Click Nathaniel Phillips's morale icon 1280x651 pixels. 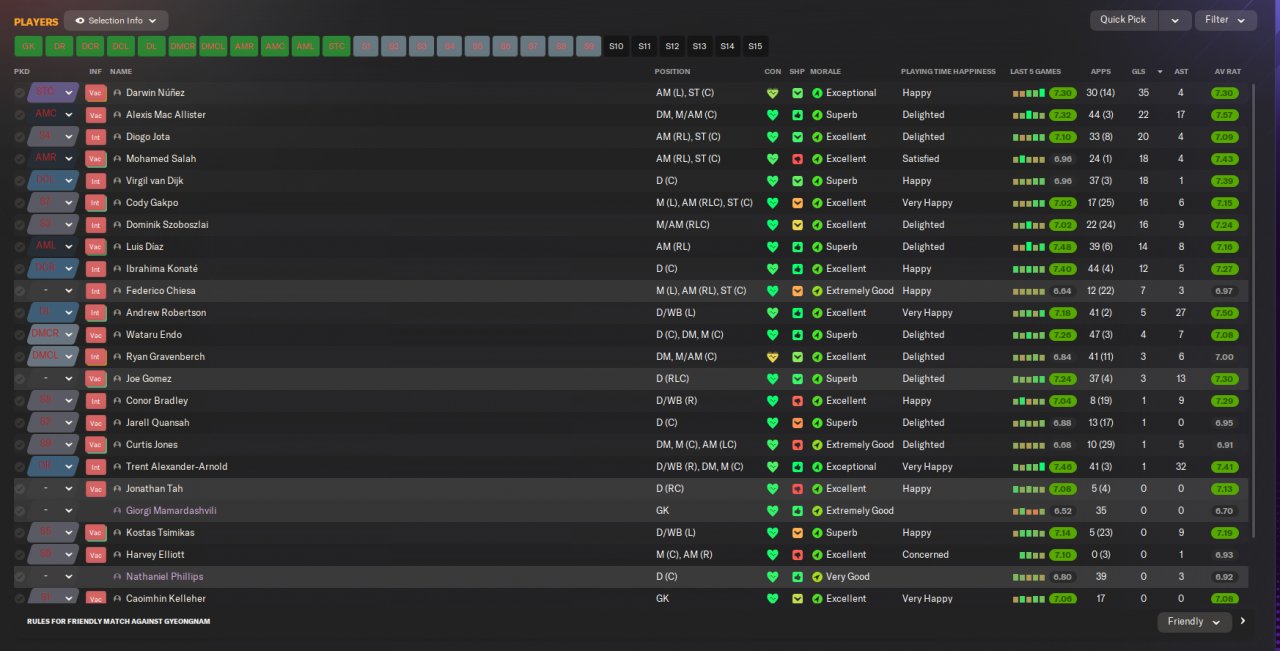click(817, 577)
